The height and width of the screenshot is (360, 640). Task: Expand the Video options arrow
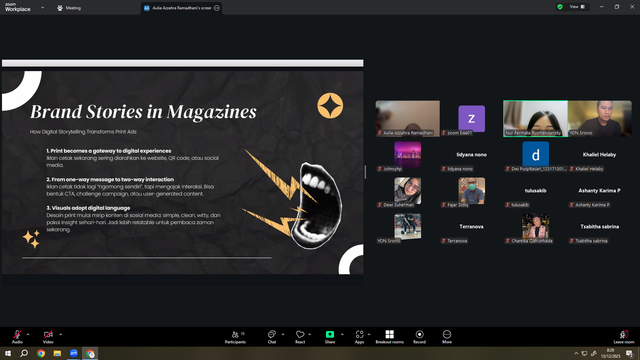click(x=60, y=334)
